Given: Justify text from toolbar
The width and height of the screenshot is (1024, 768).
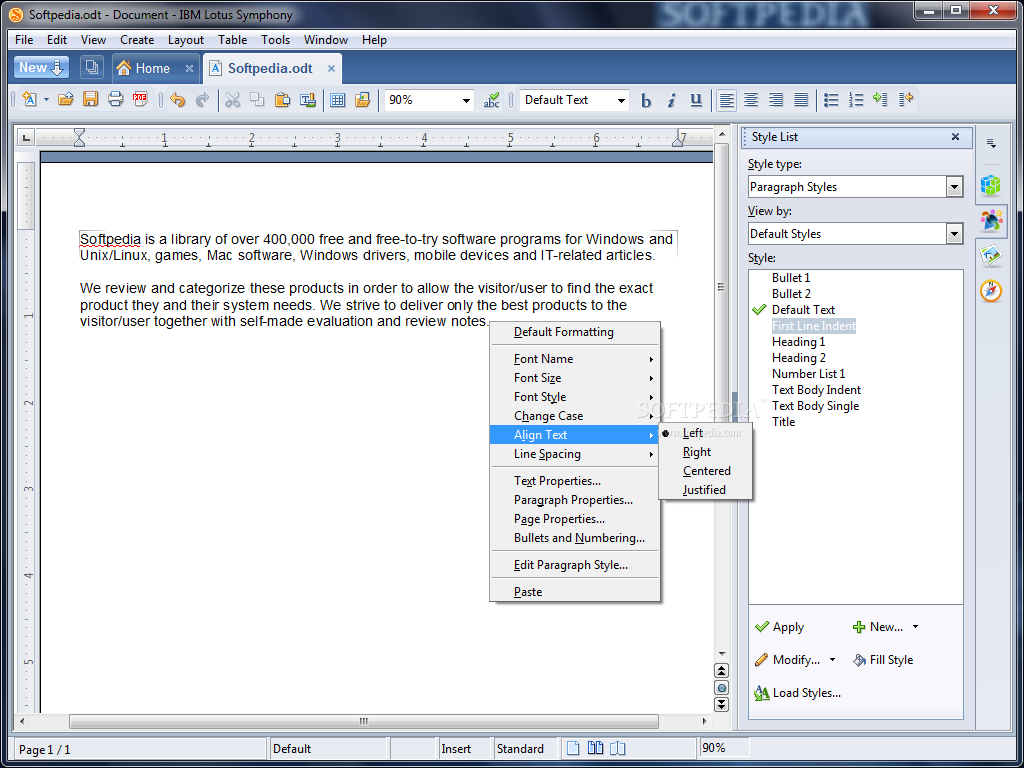Looking at the screenshot, I should tap(801, 100).
